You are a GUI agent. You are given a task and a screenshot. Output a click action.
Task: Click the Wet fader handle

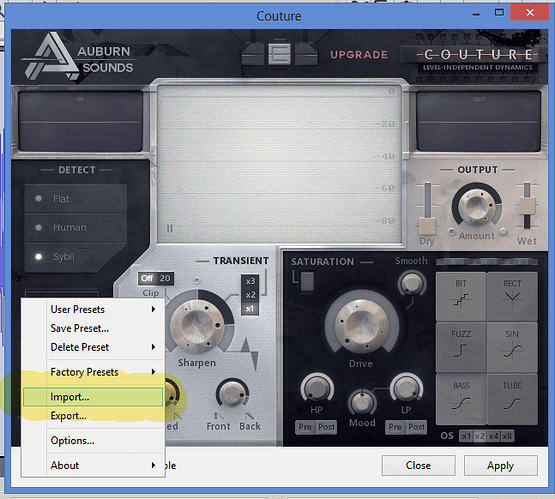(x=527, y=206)
